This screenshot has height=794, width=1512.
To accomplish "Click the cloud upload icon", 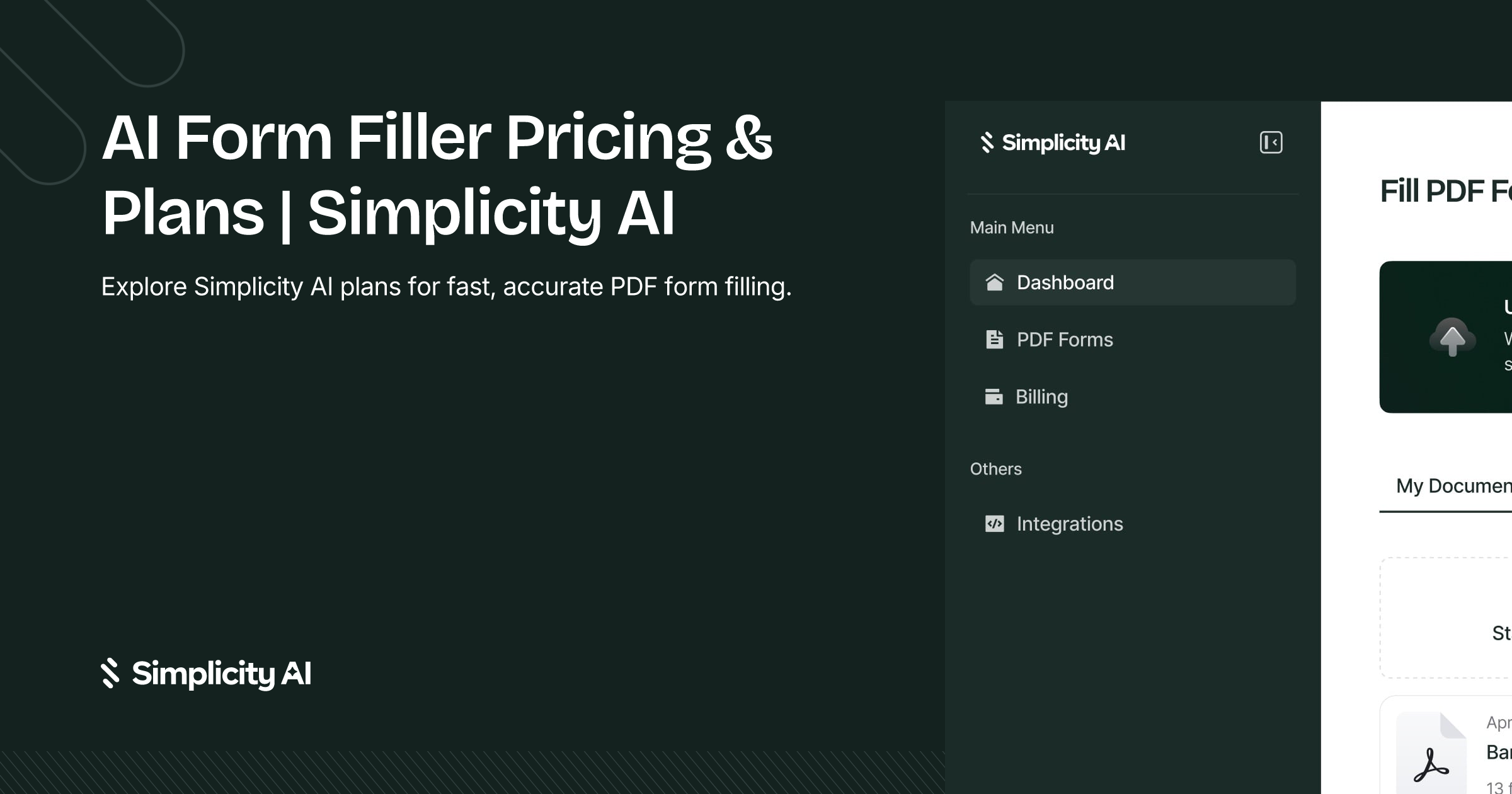I will (1452, 337).
